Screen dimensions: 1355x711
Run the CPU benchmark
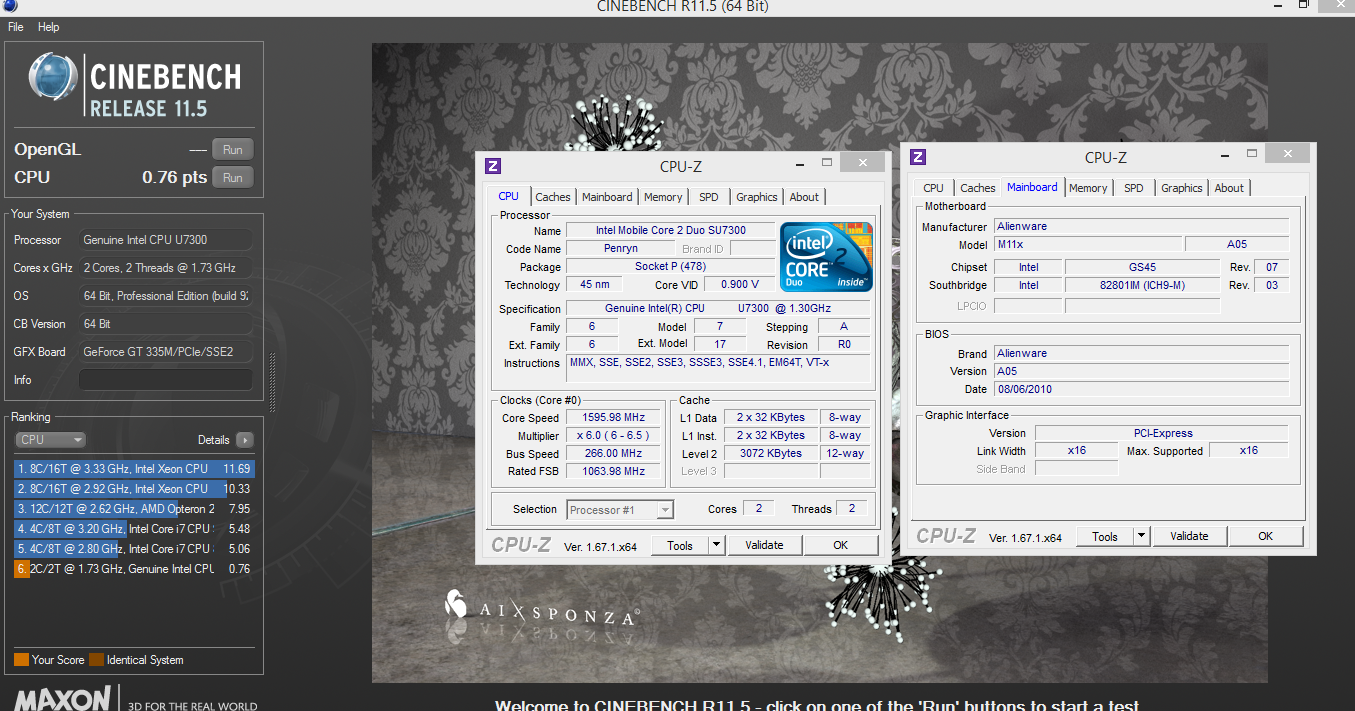tap(232, 178)
